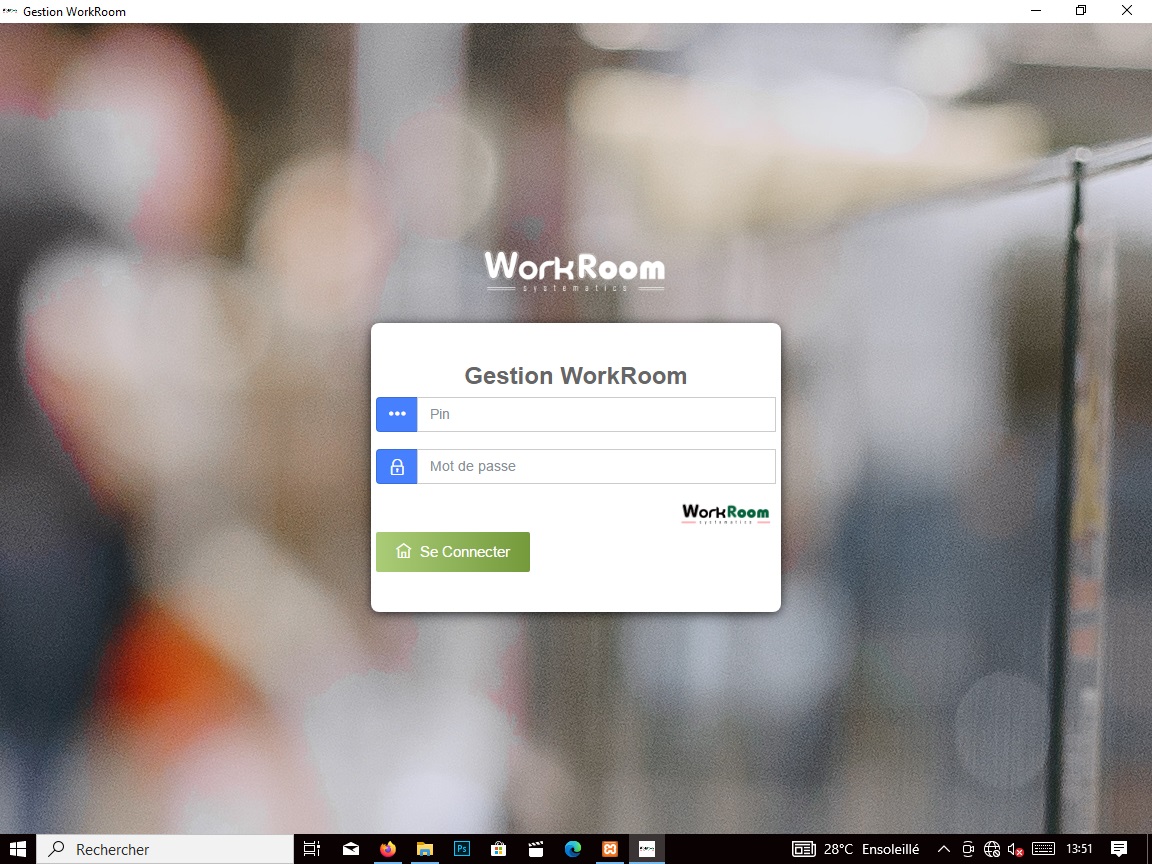Open Photoshop from the taskbar
The image size is (1152, 864).
[462, 849]
